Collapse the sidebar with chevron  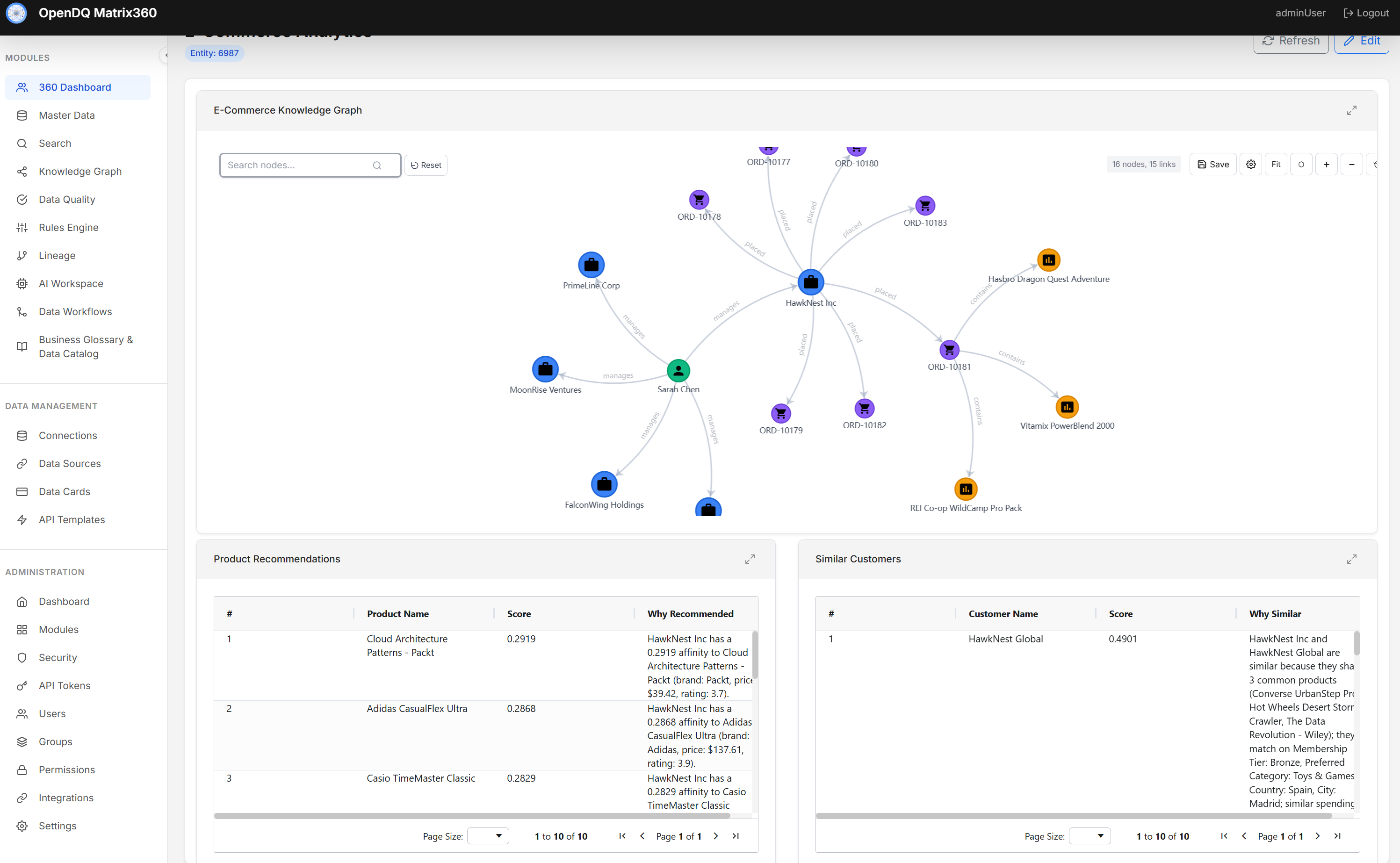(x=165, y=55)
